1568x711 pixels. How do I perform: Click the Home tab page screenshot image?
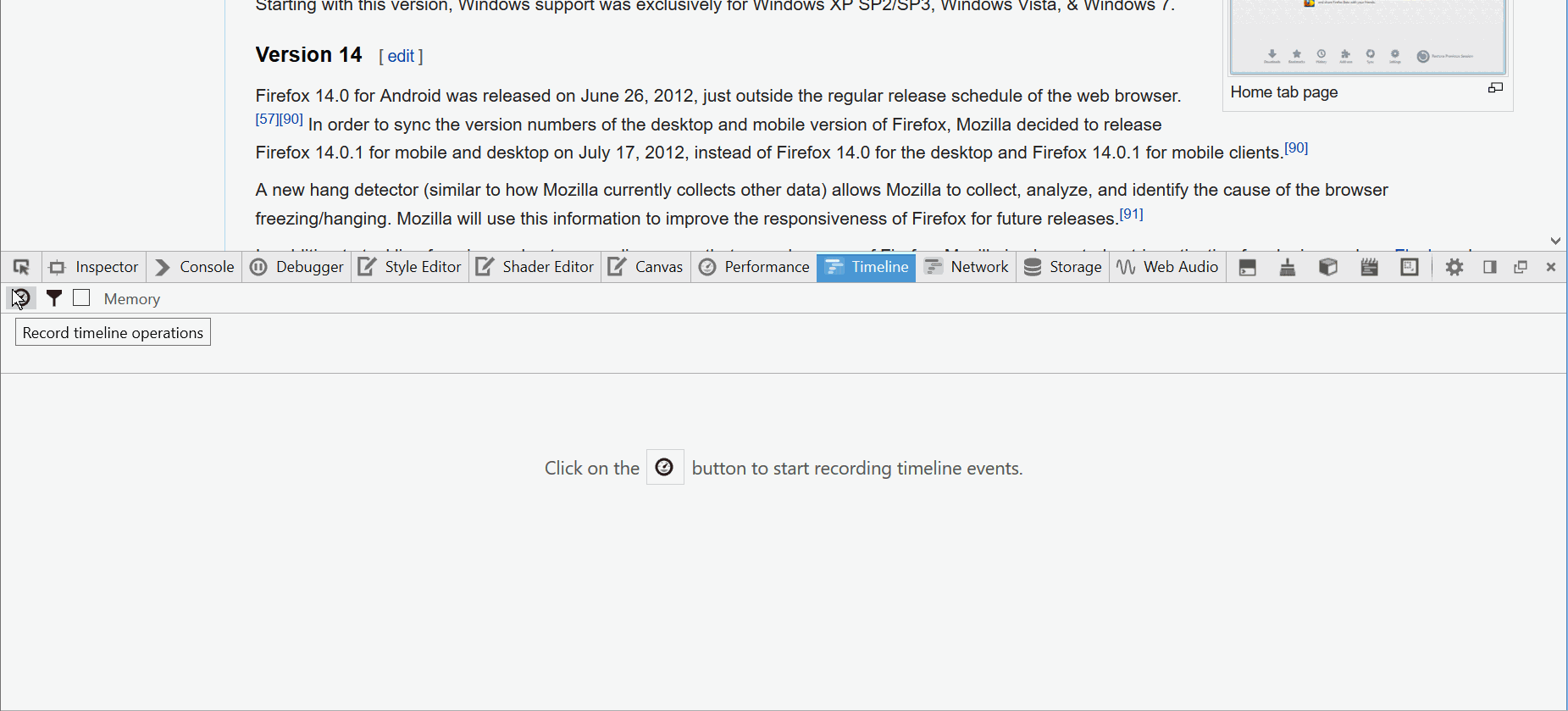(1368, 36)
